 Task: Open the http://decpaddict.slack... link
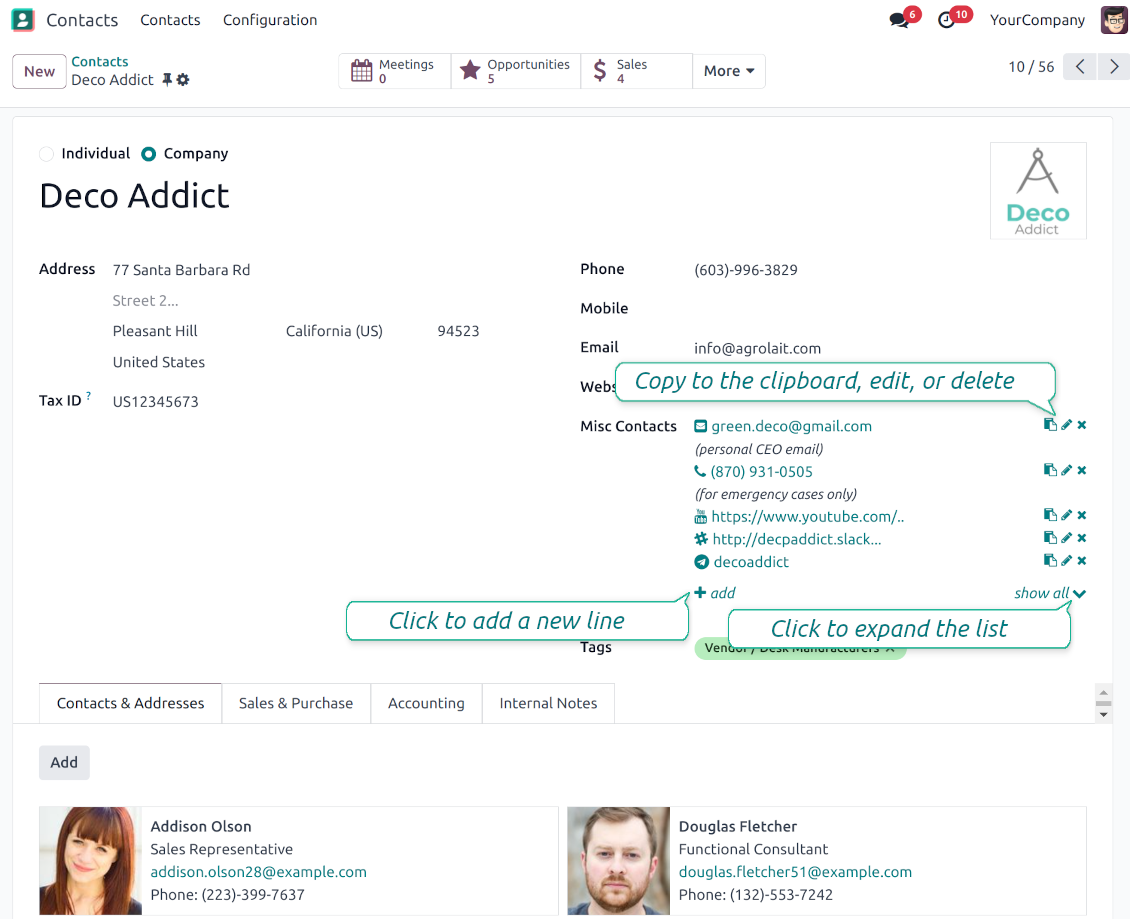coord(796,539)
